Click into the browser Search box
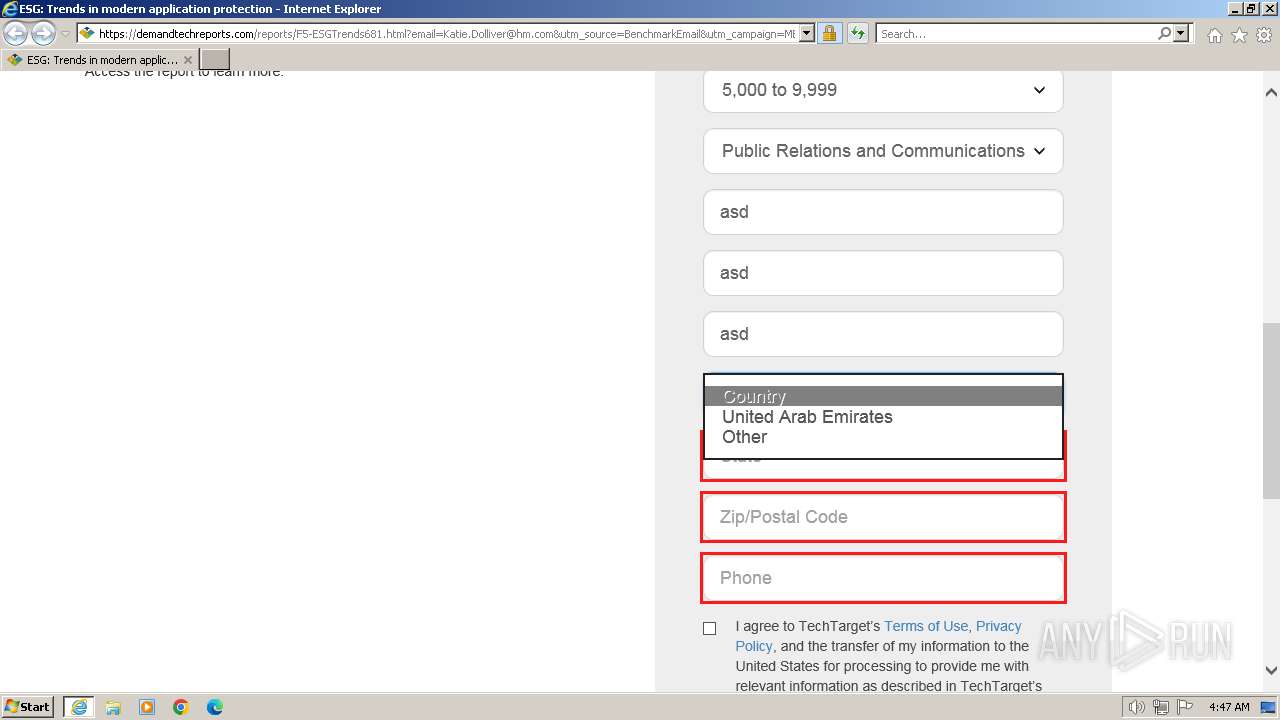Viewport: 1280px width, 720px height. (x=1016, y=33)
